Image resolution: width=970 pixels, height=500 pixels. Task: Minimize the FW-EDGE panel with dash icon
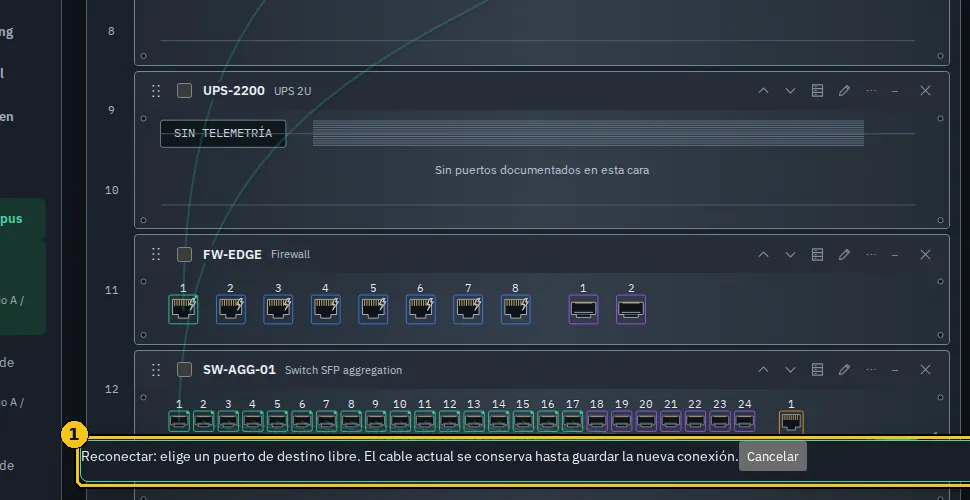[x=895, y=254]
